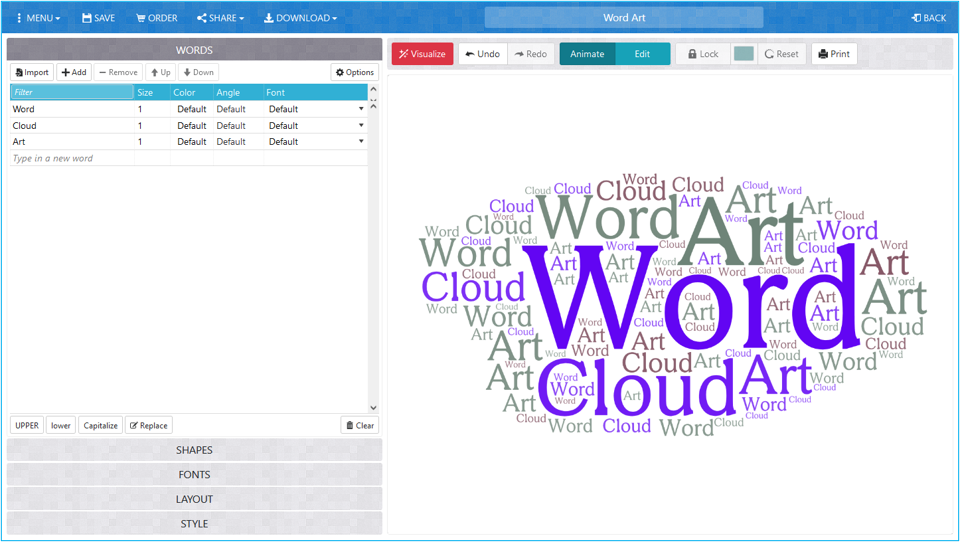Click Remove to delete selected word
960x542 pixels.
tap(118, 72)
